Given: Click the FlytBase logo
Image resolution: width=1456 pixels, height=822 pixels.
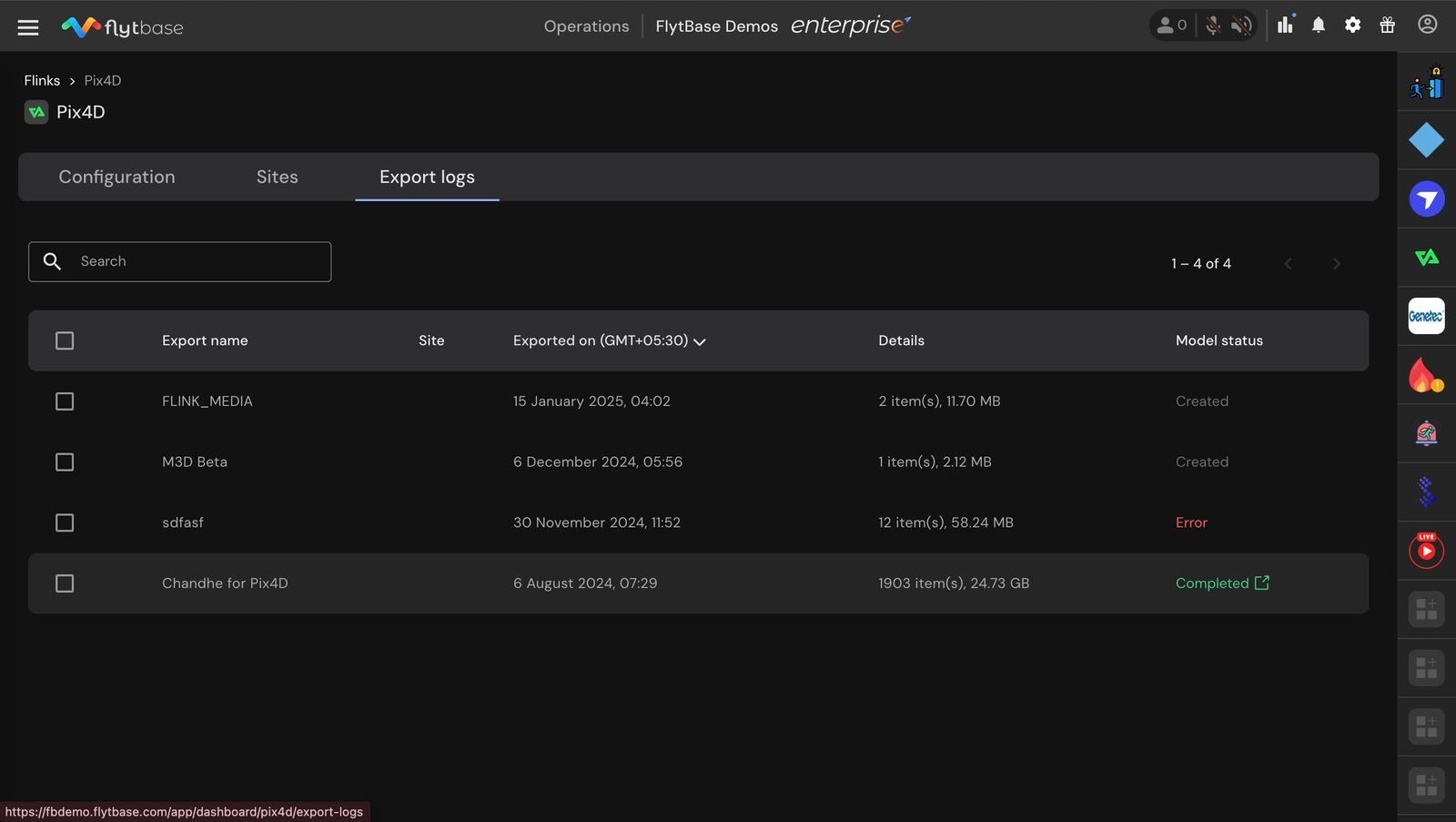Looking at the screenshot, I should [x=122, y=27].
